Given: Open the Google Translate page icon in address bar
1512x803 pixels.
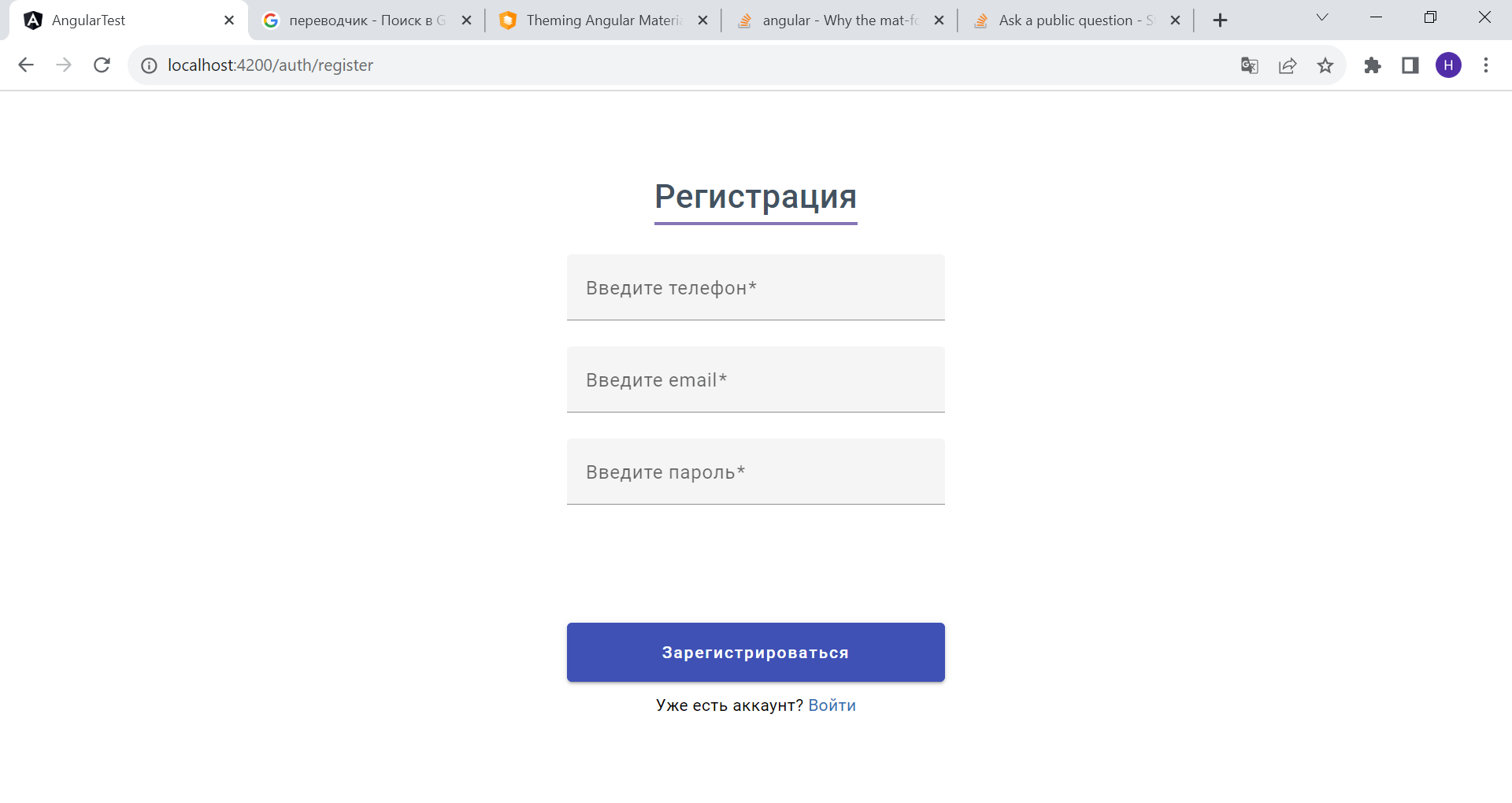Looking at the screenshot, I should point(1249,65).
